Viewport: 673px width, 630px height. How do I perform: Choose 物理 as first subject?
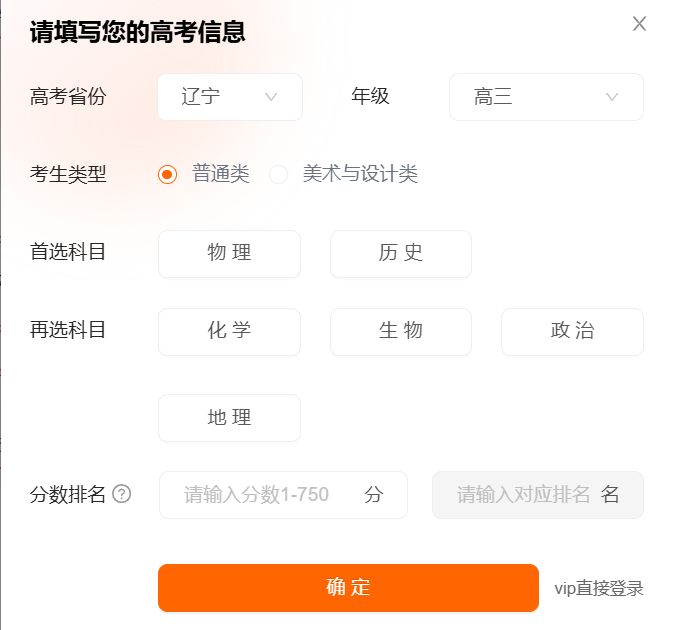click(x=229, y=254)
